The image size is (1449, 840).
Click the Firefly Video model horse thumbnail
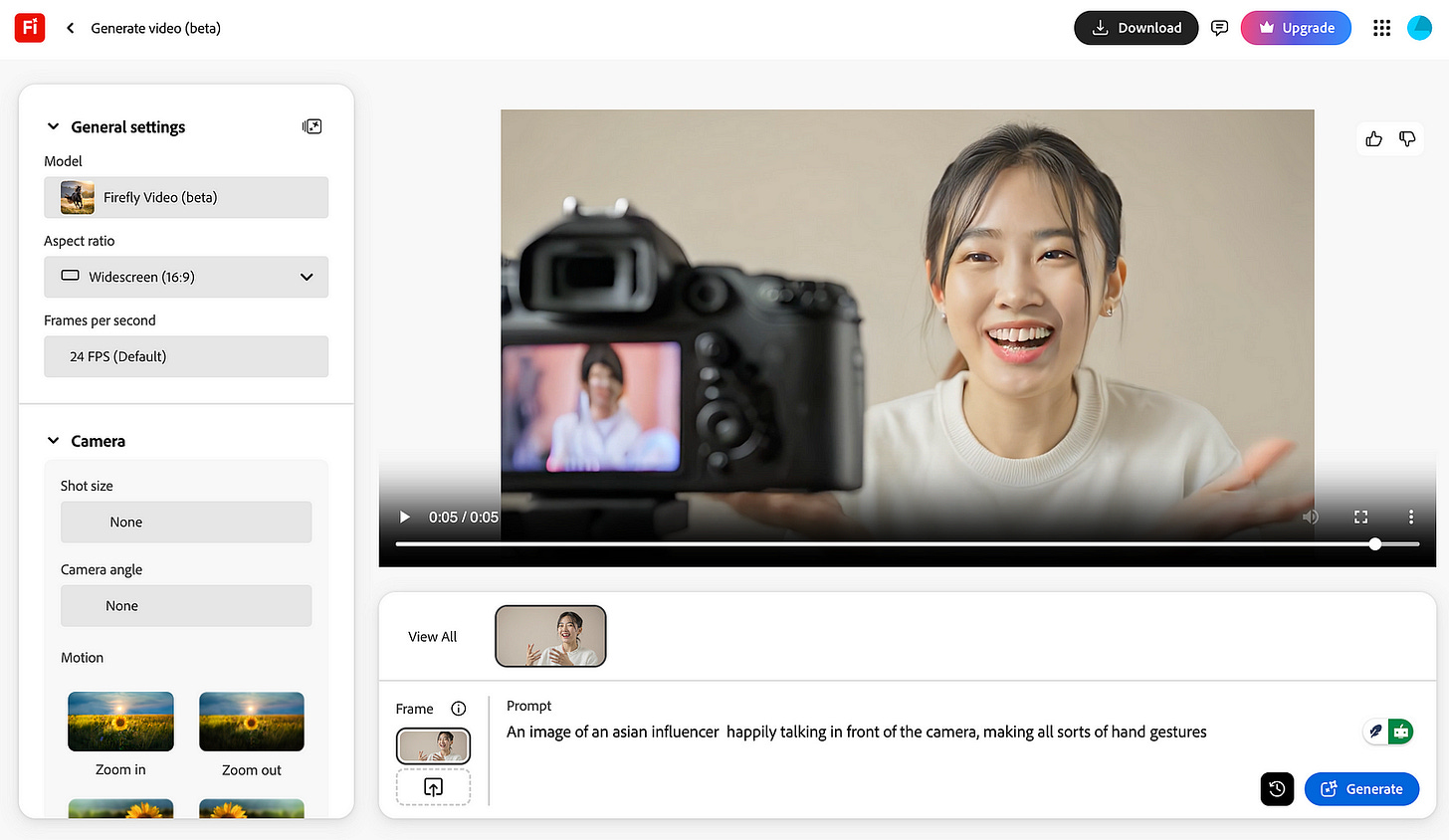(78, 197)
